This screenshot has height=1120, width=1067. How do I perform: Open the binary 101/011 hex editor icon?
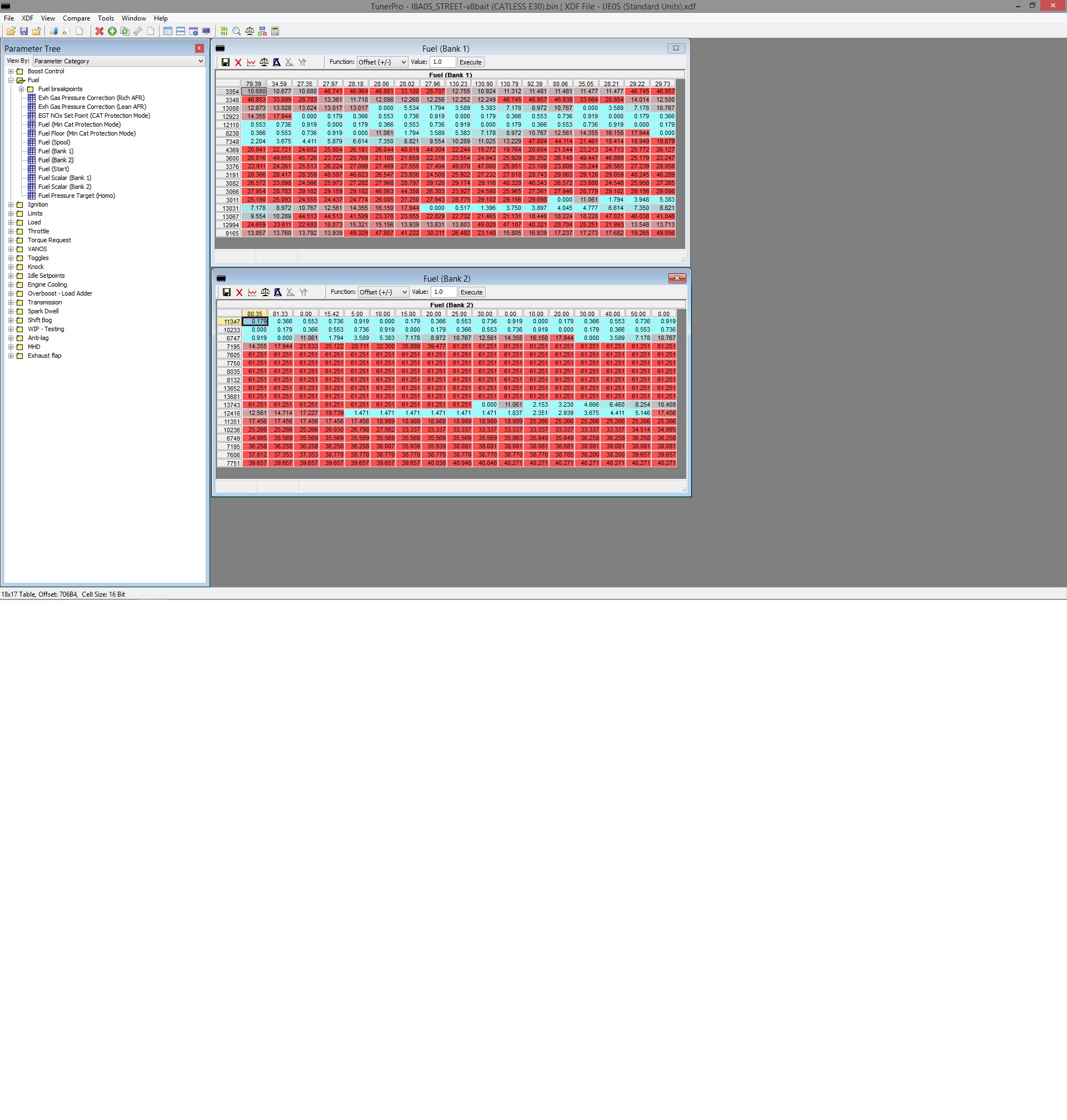[224, 31]
